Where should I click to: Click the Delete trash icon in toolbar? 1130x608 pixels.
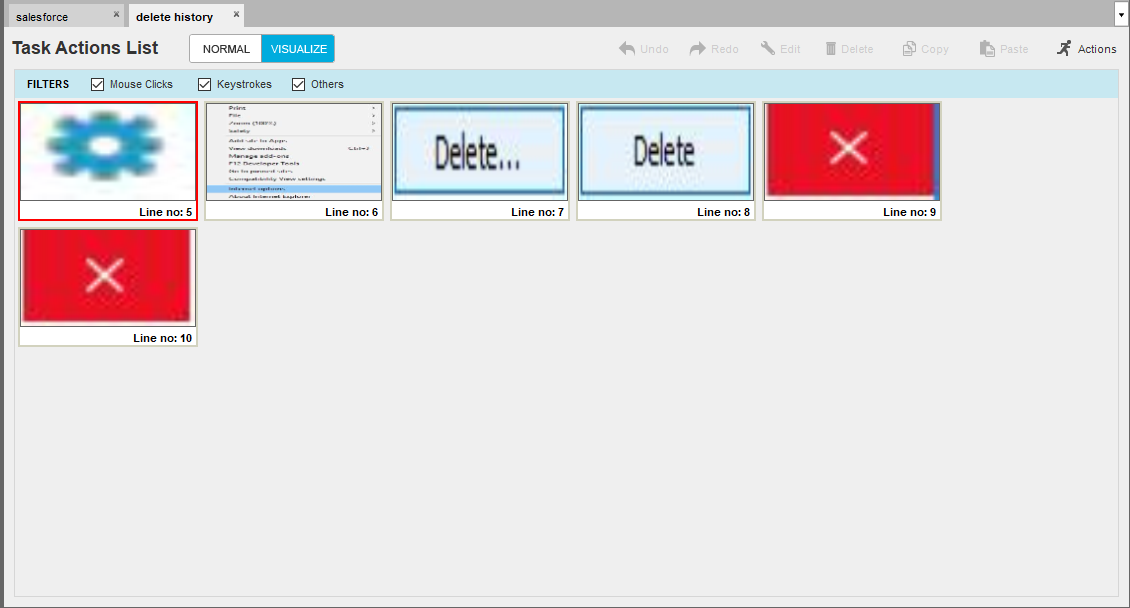pyautogui.click(x=830, y=48)
